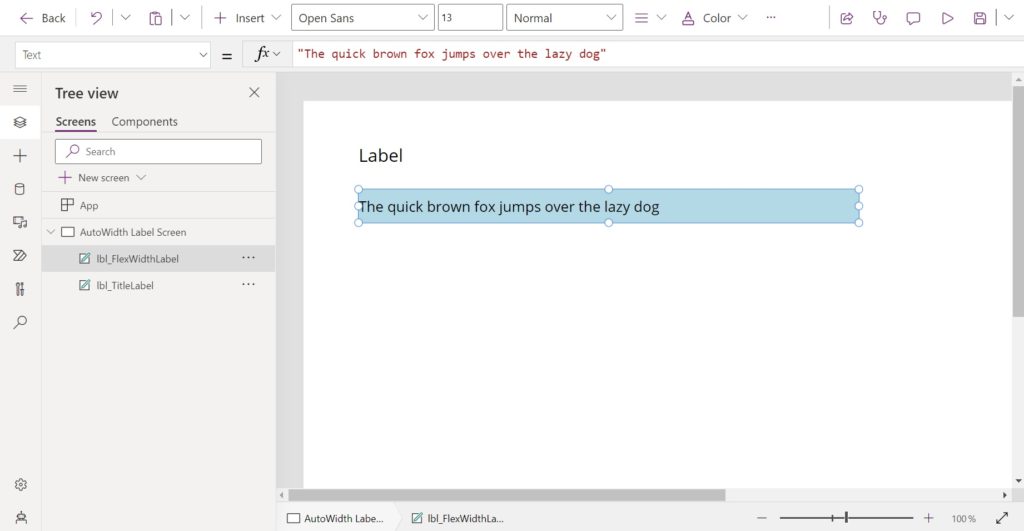
Task: Click the Back button
Action: click(42, 18)
